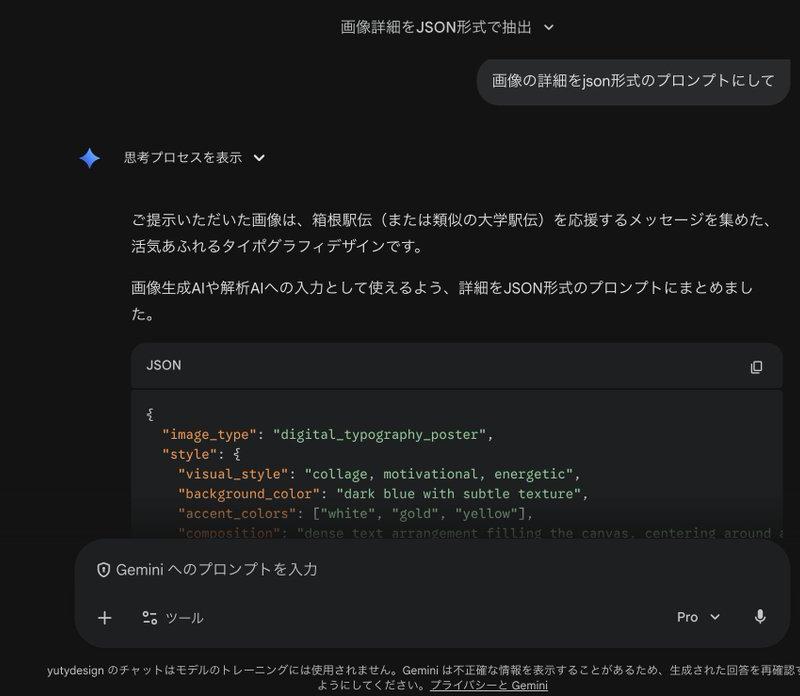The image size is (800, 696).
Task: Click the JSON code block header label
Action: [x=164, y=365]
